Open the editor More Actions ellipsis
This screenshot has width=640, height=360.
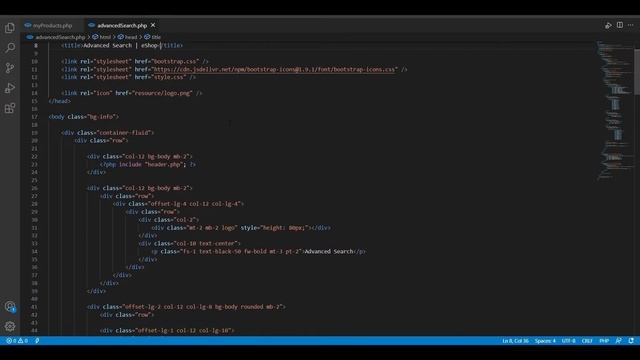tap(631, 25)
